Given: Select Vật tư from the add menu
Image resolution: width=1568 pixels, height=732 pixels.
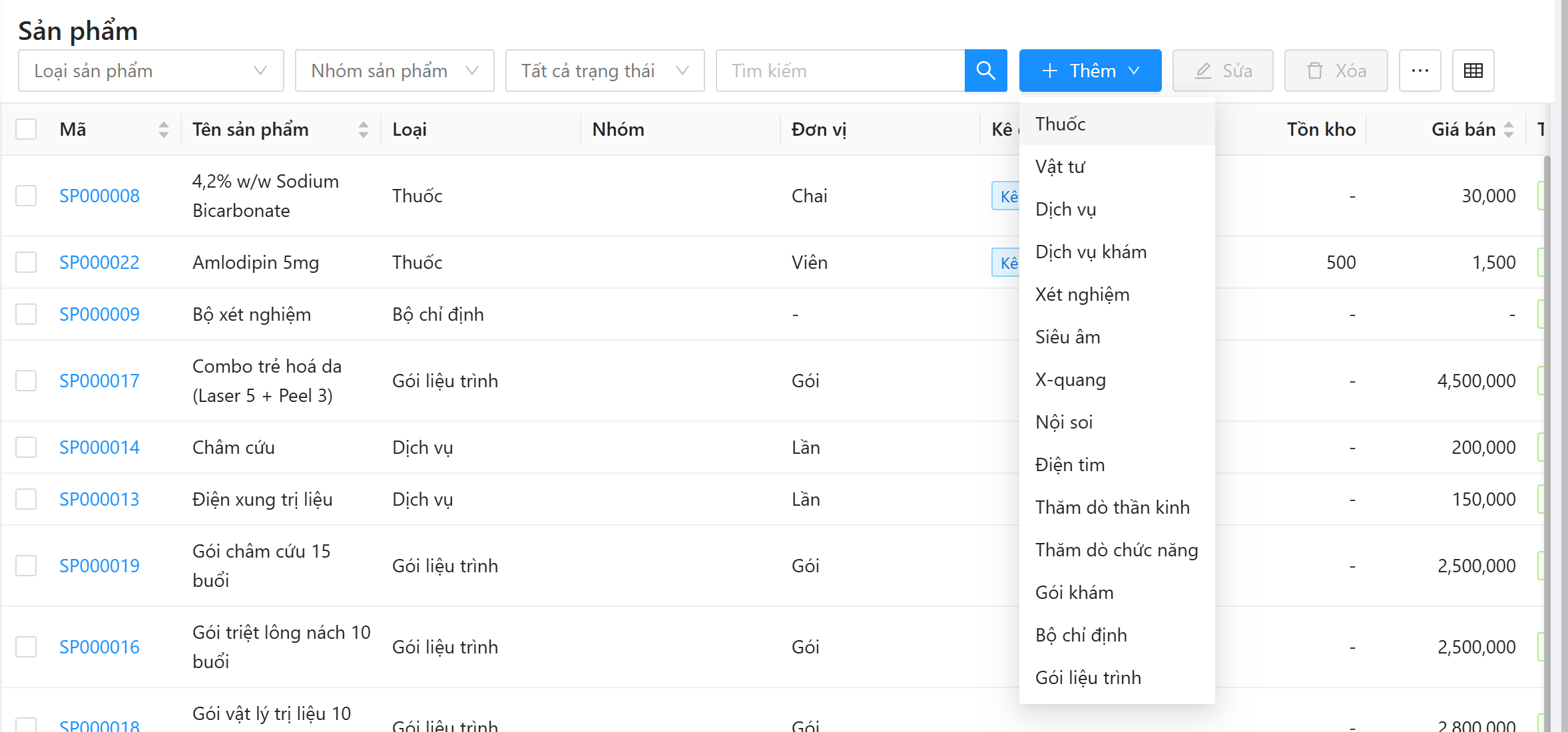Looking at the screenshot, I should [1117, 166].
